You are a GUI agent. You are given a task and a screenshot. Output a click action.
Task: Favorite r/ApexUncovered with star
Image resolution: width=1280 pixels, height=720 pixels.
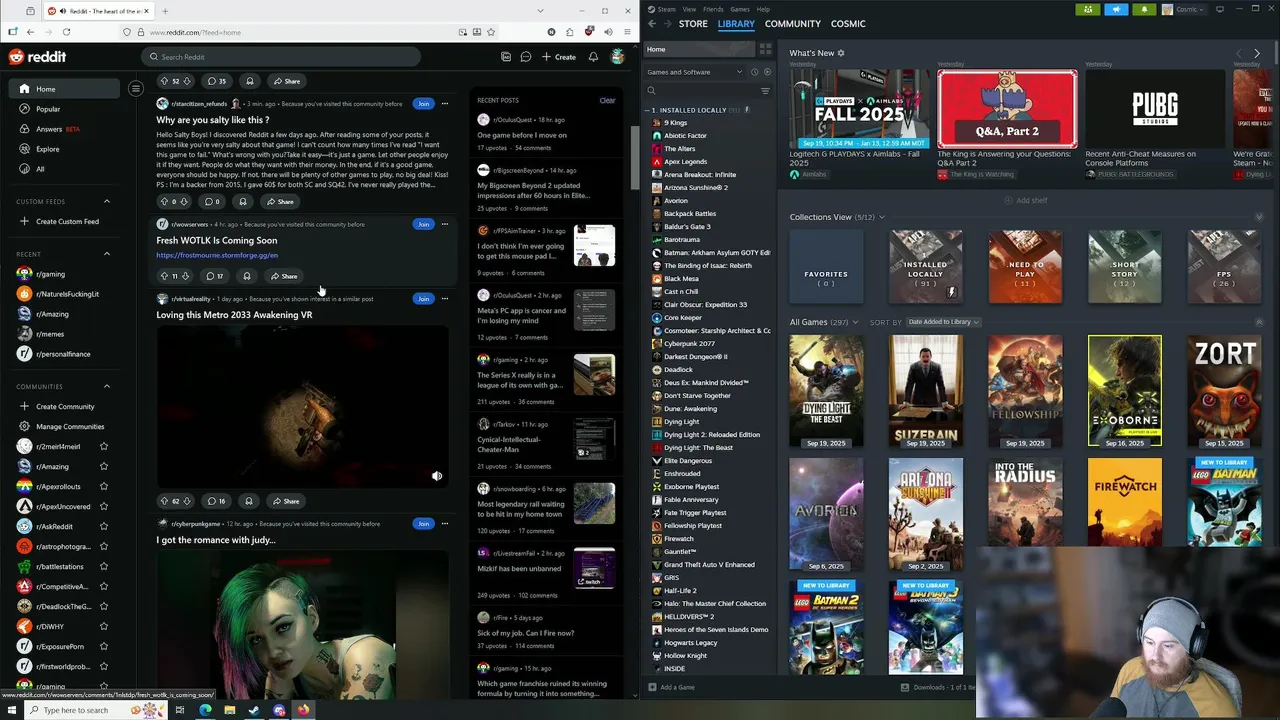pyautogui.click(x=103, y=506)
